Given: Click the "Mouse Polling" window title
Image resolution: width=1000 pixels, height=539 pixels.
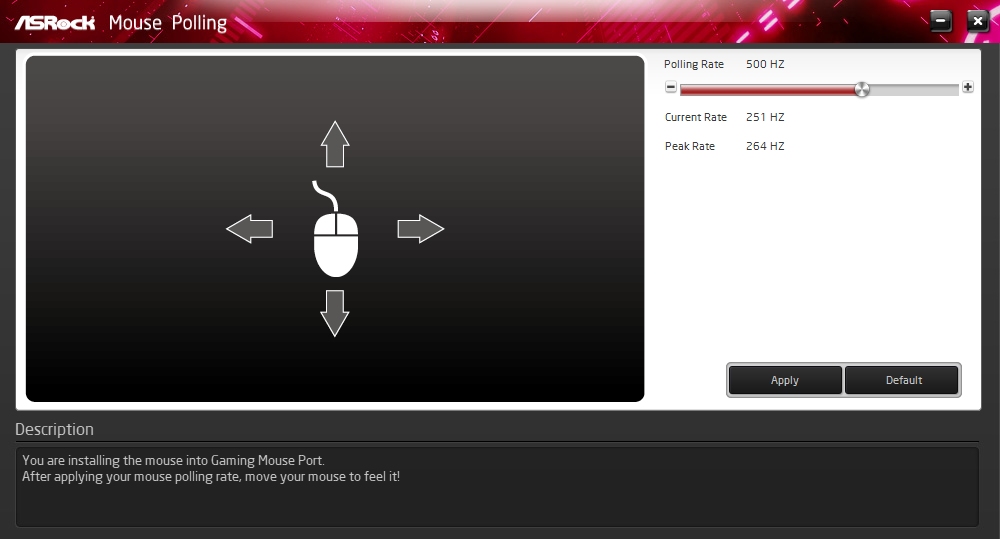Looking at the screenshot, I should [168, 23].
